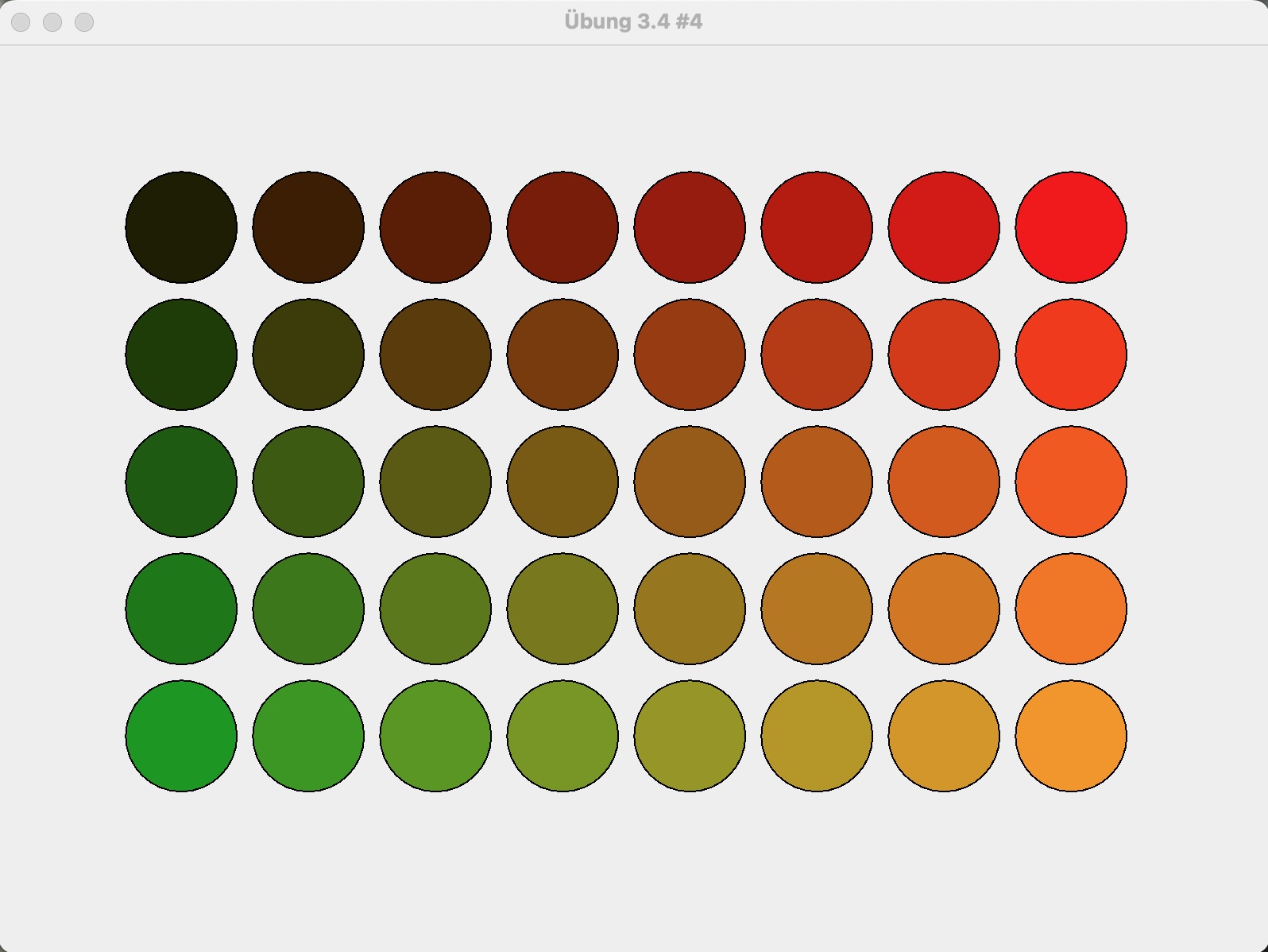Close the Übung 3.4 #4 window
Viewport: 1268px width, 952px height.
coord(21,22)
